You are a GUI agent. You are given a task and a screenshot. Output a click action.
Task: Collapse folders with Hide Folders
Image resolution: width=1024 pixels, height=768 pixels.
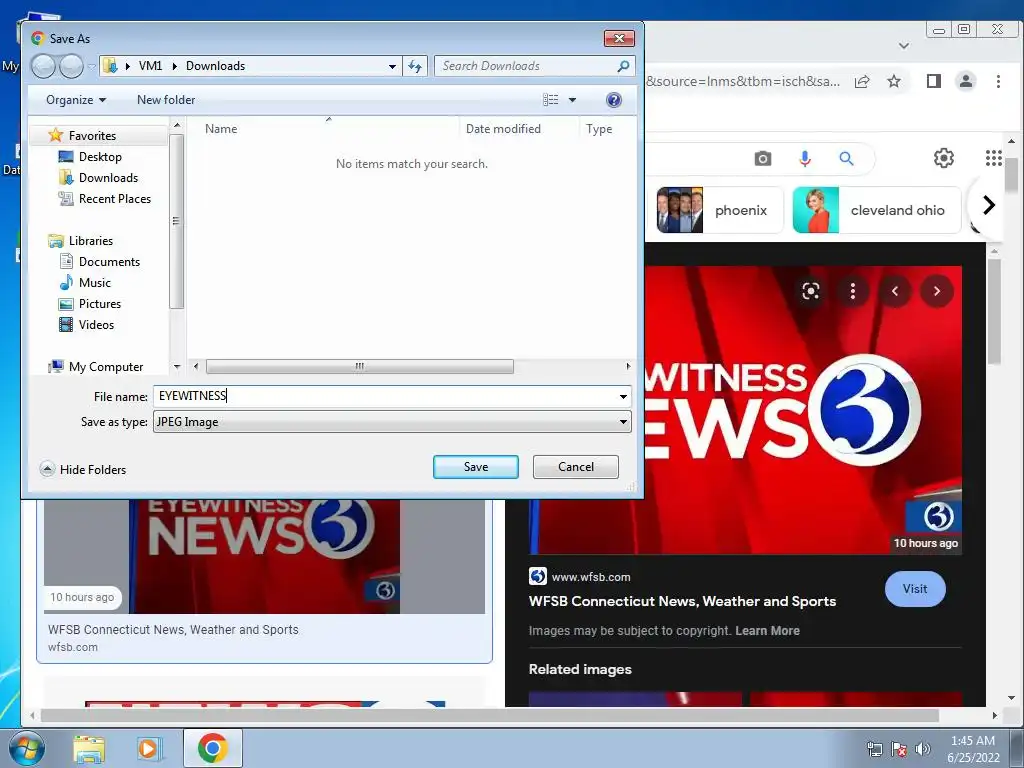(x=83, y=470)
